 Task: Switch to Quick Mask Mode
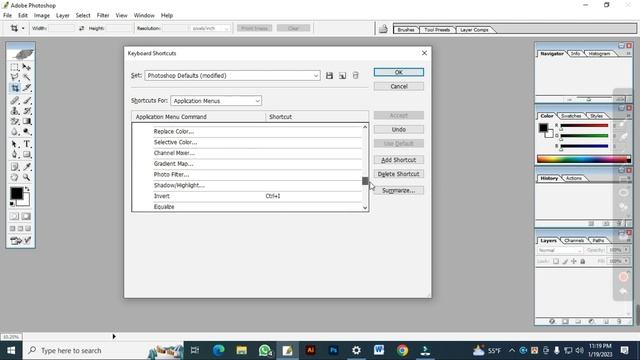tap(27, 216)
